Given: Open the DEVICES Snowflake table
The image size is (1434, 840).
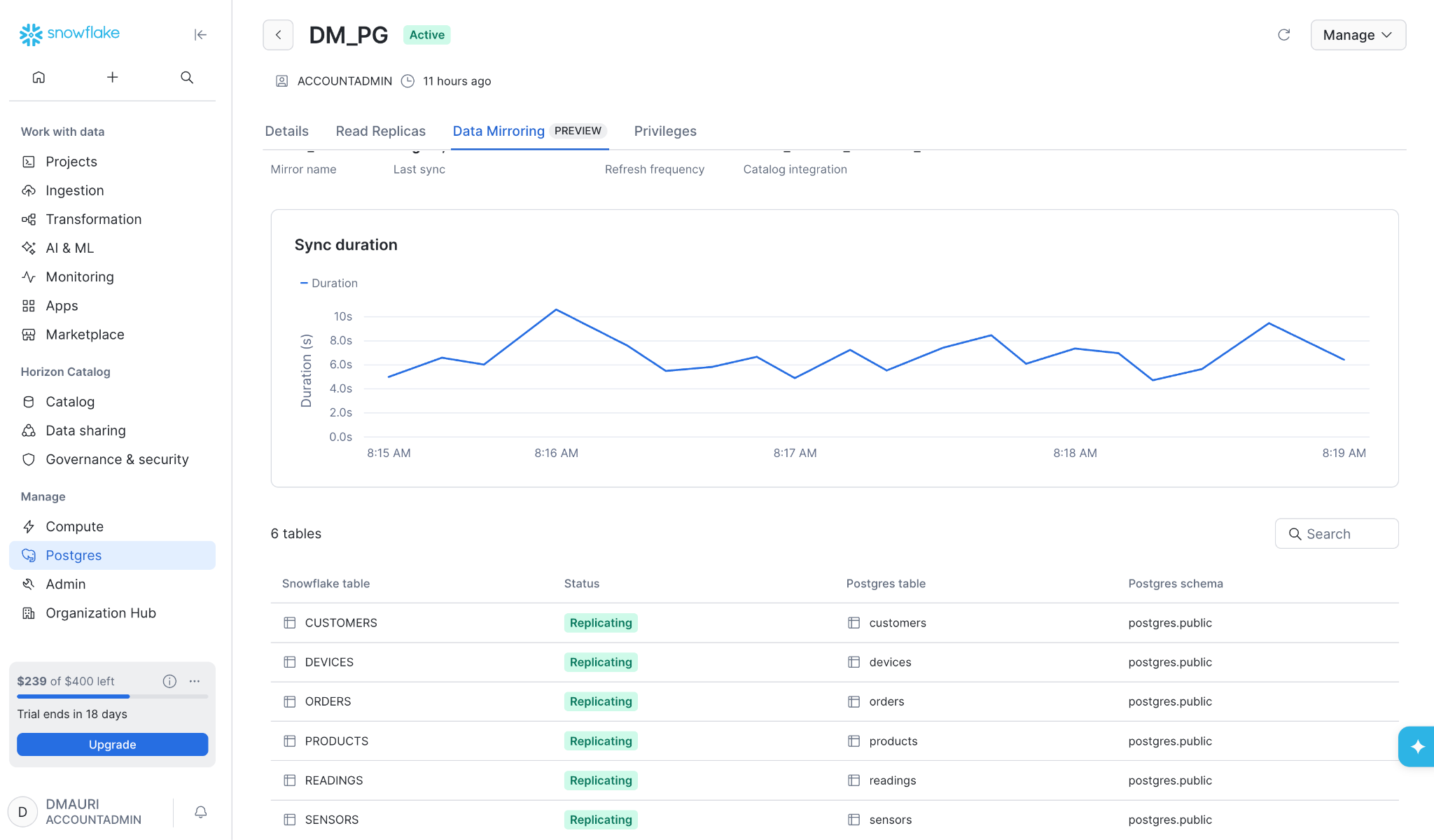Looking at the screenshot, I should point(329,662).
